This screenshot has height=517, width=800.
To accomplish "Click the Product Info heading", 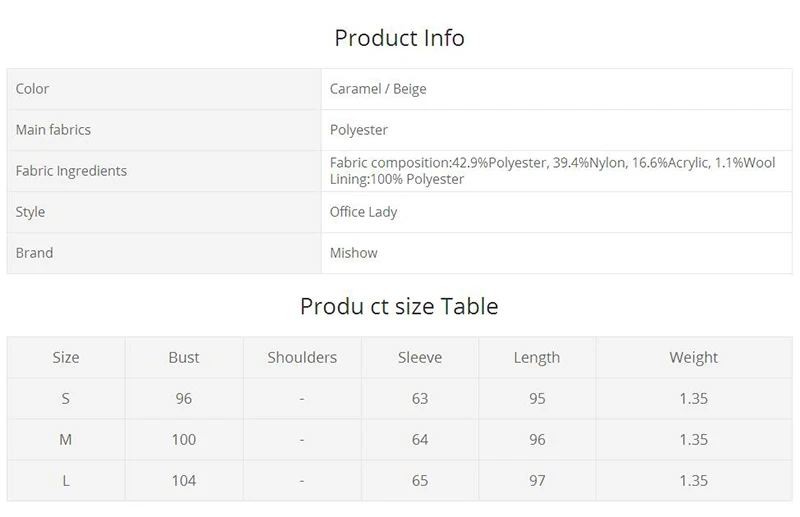I will point(399,38).
